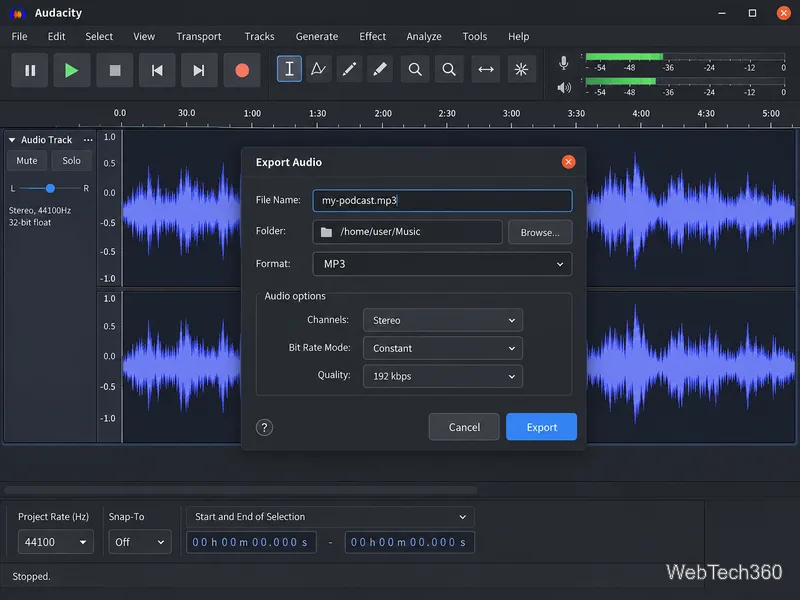
Task: Click the selection start time field
Action: click(x=251, y=542)
